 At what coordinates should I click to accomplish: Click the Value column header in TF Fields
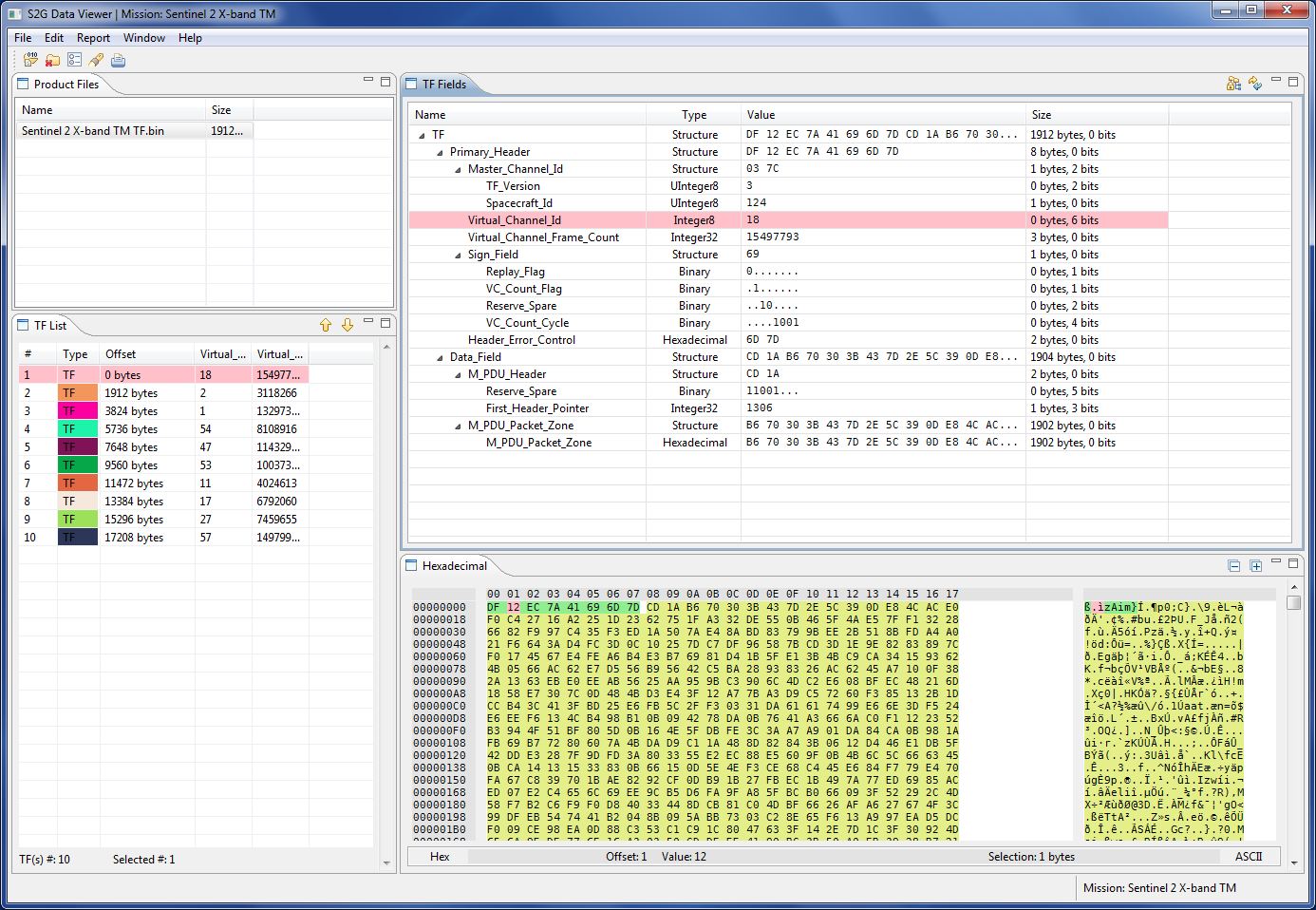pyautogui.click(x=761, y=114)
